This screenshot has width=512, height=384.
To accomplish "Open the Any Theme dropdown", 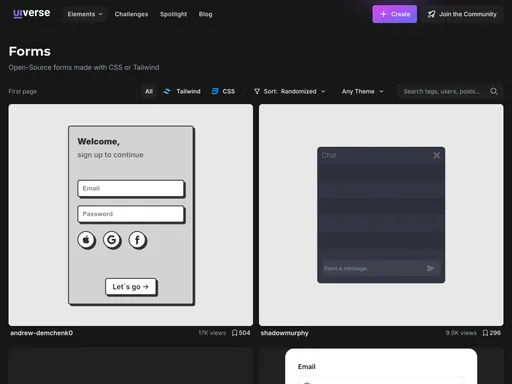I will pyautogui.click(x=362, y=91).
